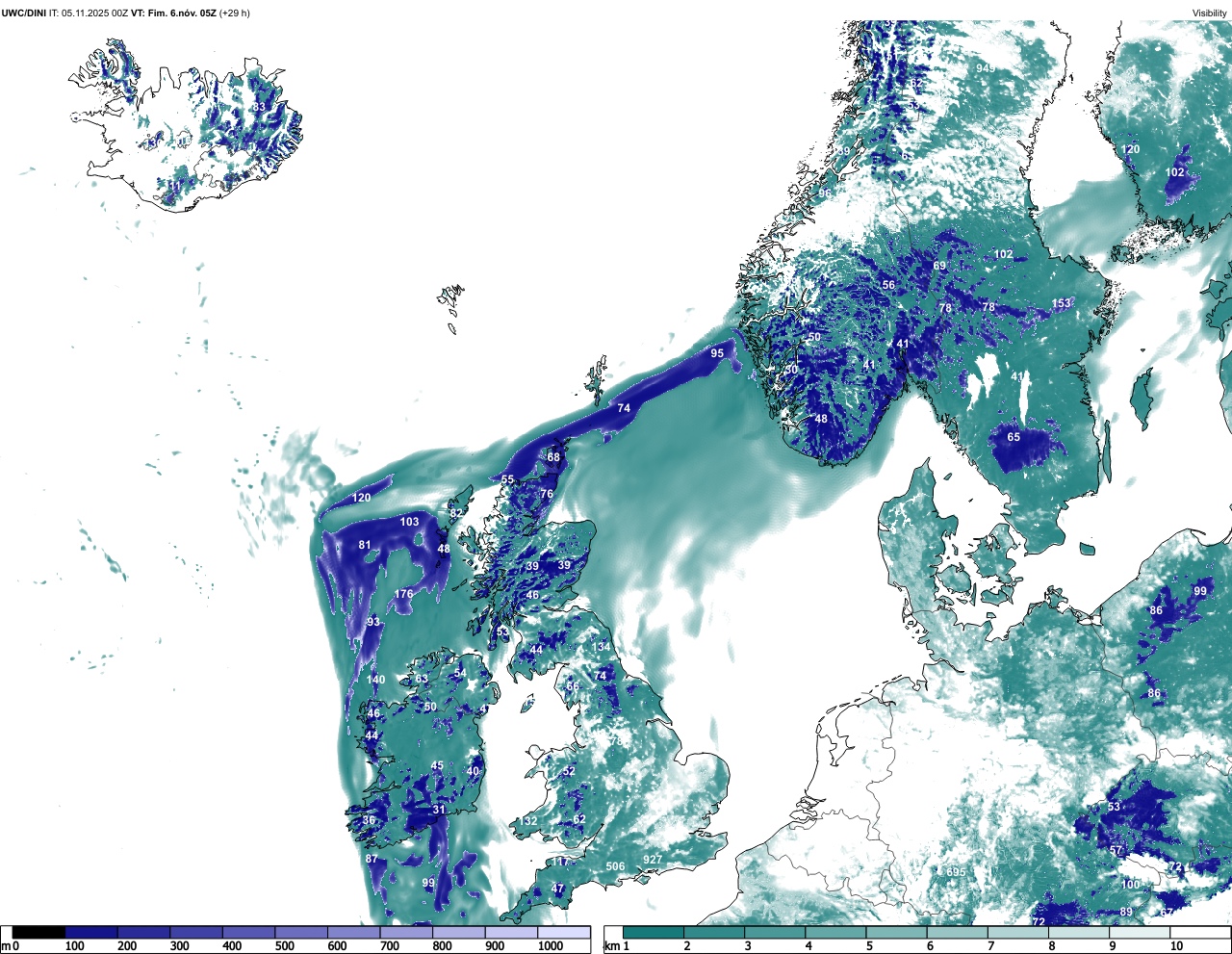Click the '506' value over southern England

pos(615,866)
